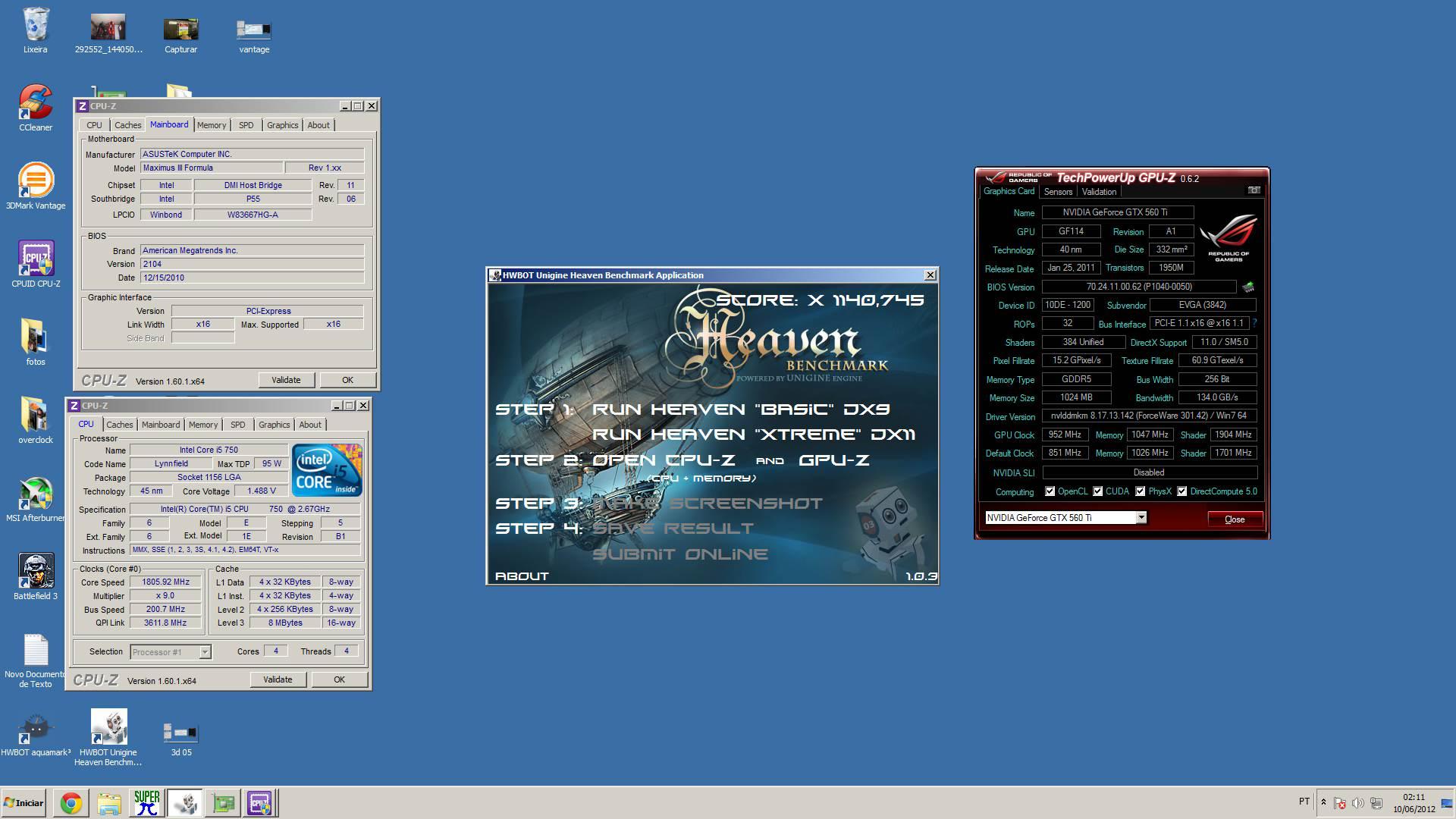The width and height of the screenshot is (1456, 819).
Task: Switch to Sensors tab in GPU-Z
Action: click(1058, 192)
